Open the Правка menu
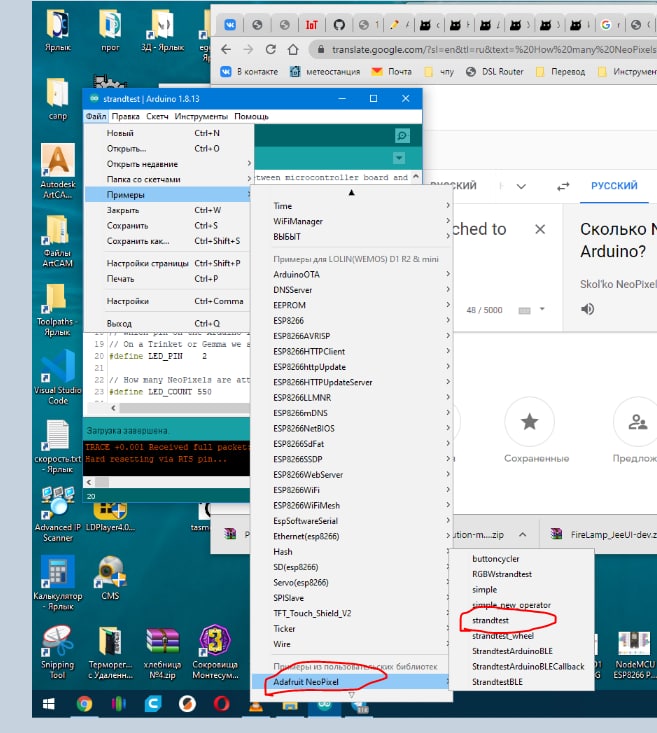 [x=125, y=116]
